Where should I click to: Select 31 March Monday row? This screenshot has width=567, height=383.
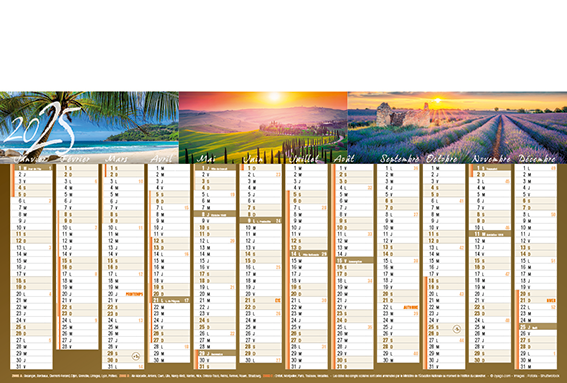[x=123, y=366]
